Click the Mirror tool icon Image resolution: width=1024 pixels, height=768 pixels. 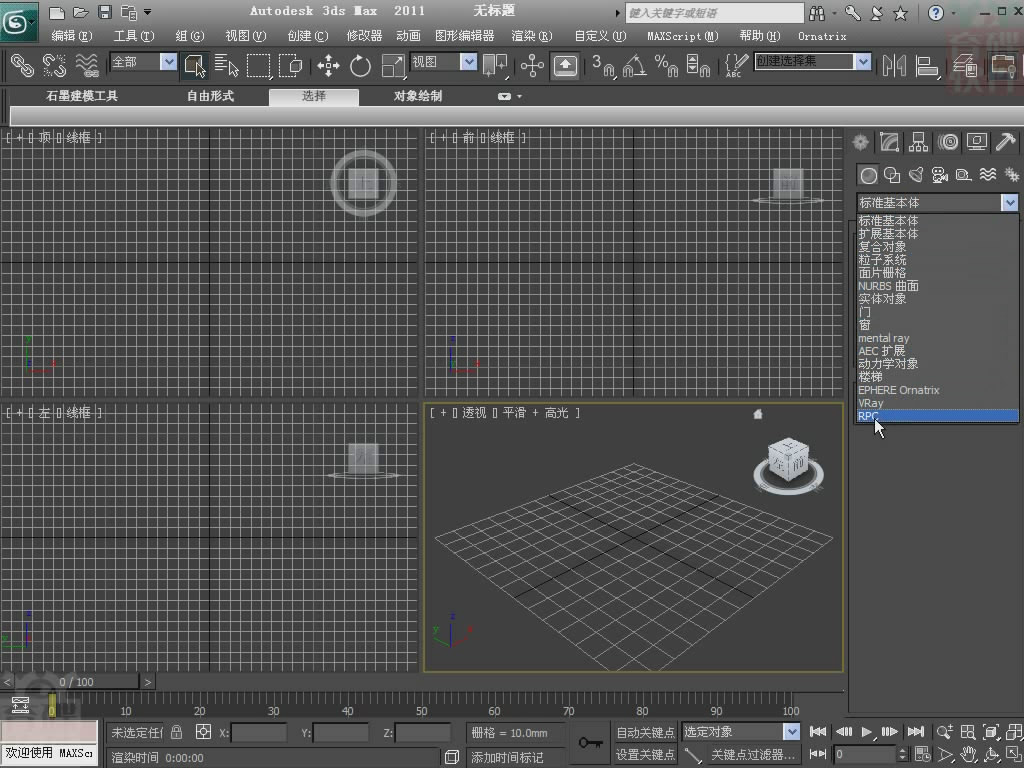tap(894, 65)
